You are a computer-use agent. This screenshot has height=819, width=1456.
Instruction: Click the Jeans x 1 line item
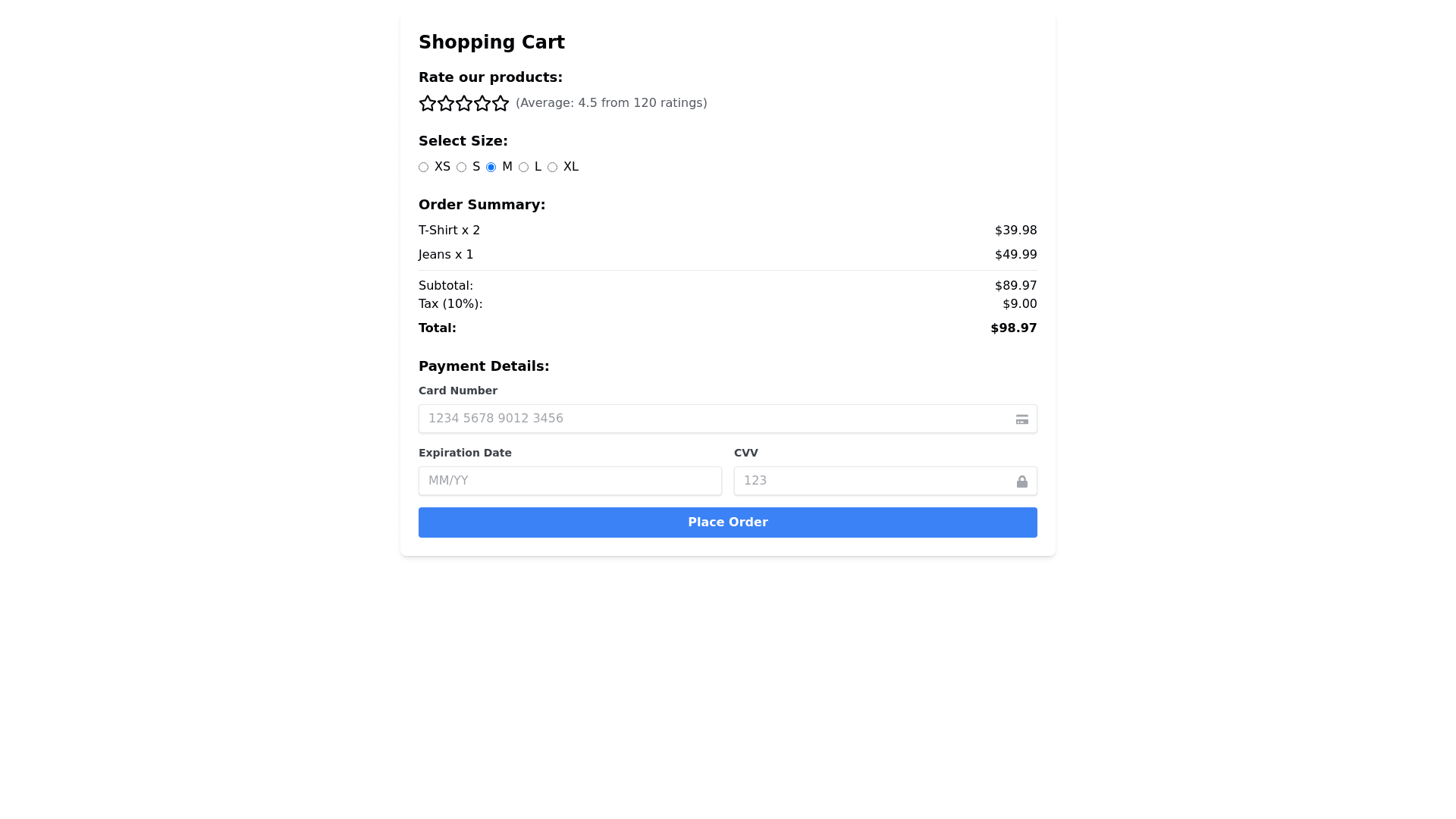[446, 255]
